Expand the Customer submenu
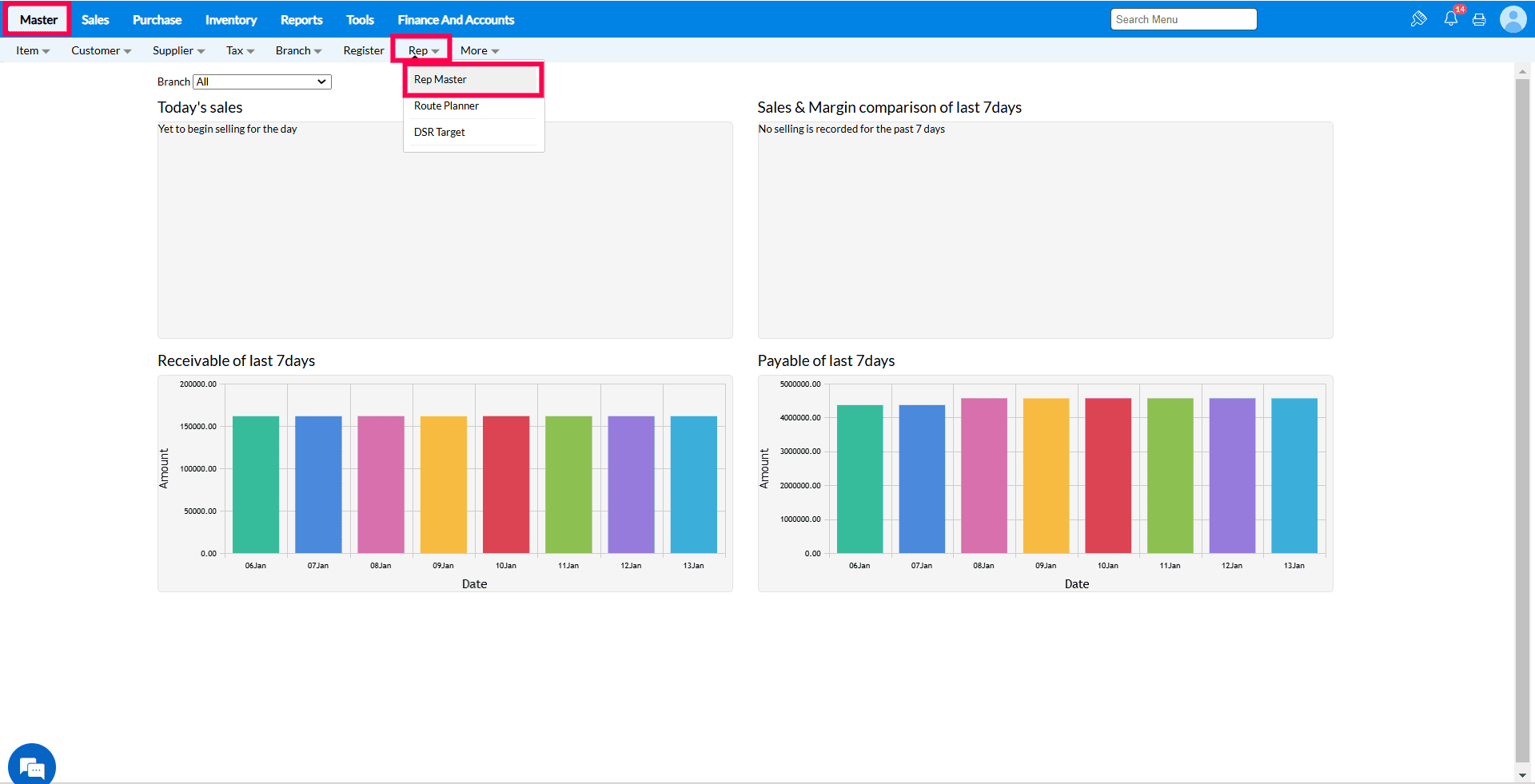The width and height of the screenshot is (1535, 784). point(102,50)
